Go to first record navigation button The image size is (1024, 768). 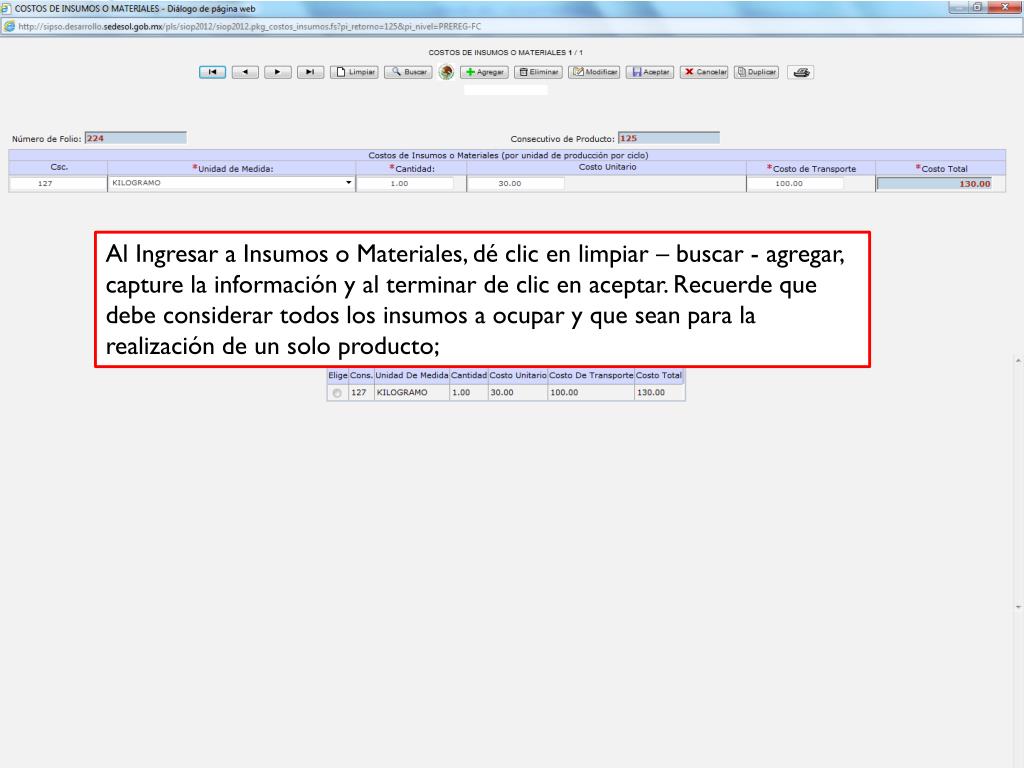(x=212, y=72)
